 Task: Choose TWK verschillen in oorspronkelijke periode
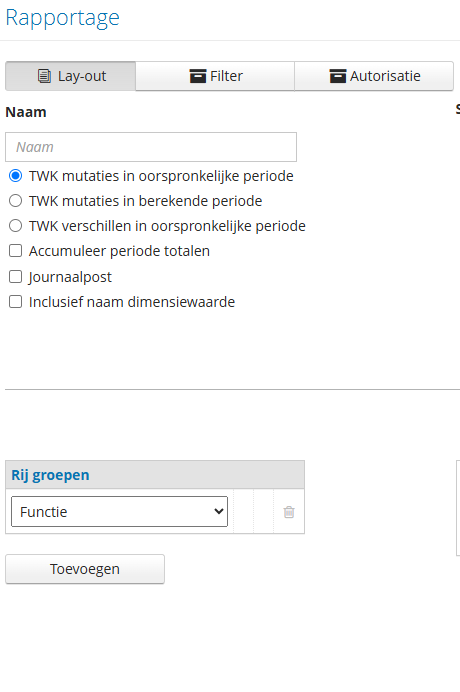point(15,226)
